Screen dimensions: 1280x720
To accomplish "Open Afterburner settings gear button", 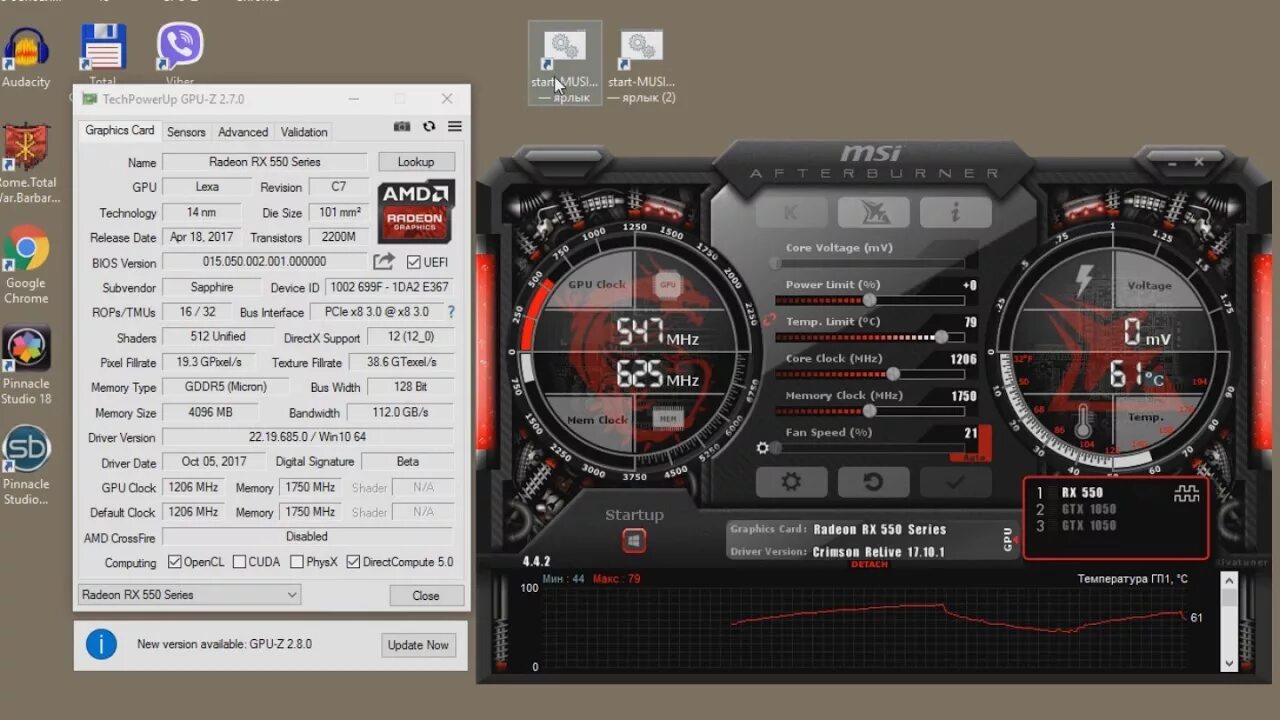I will [x=791, y=482].
